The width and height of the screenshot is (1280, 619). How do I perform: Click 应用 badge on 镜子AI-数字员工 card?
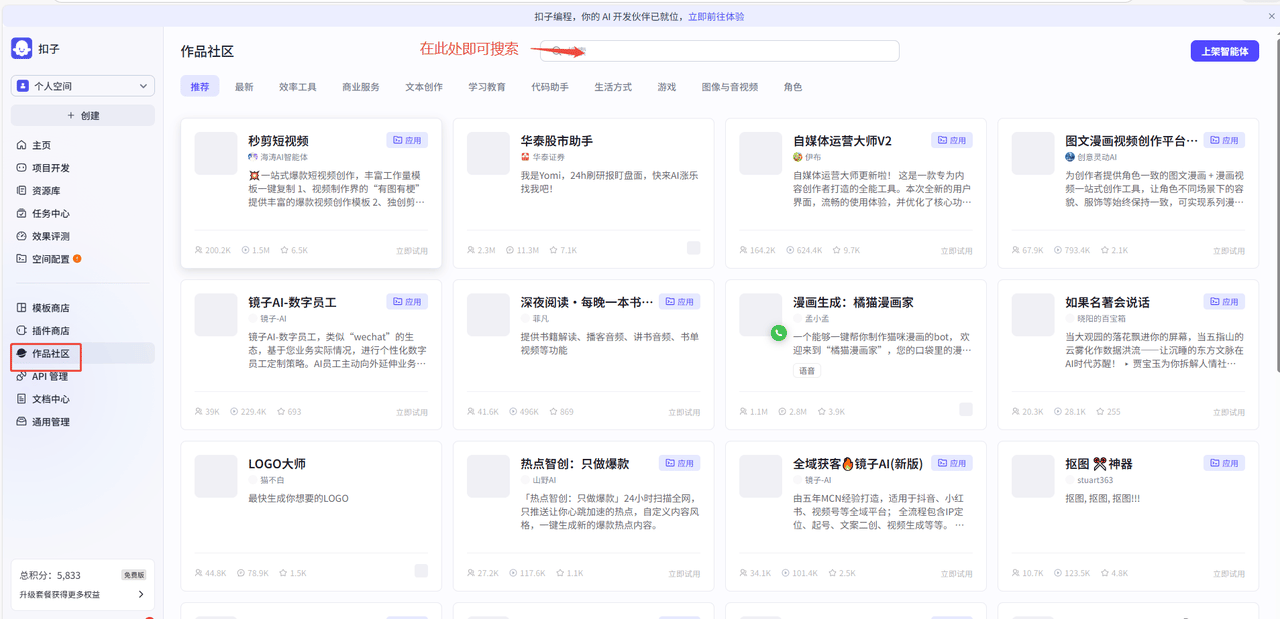coord(407,301)
